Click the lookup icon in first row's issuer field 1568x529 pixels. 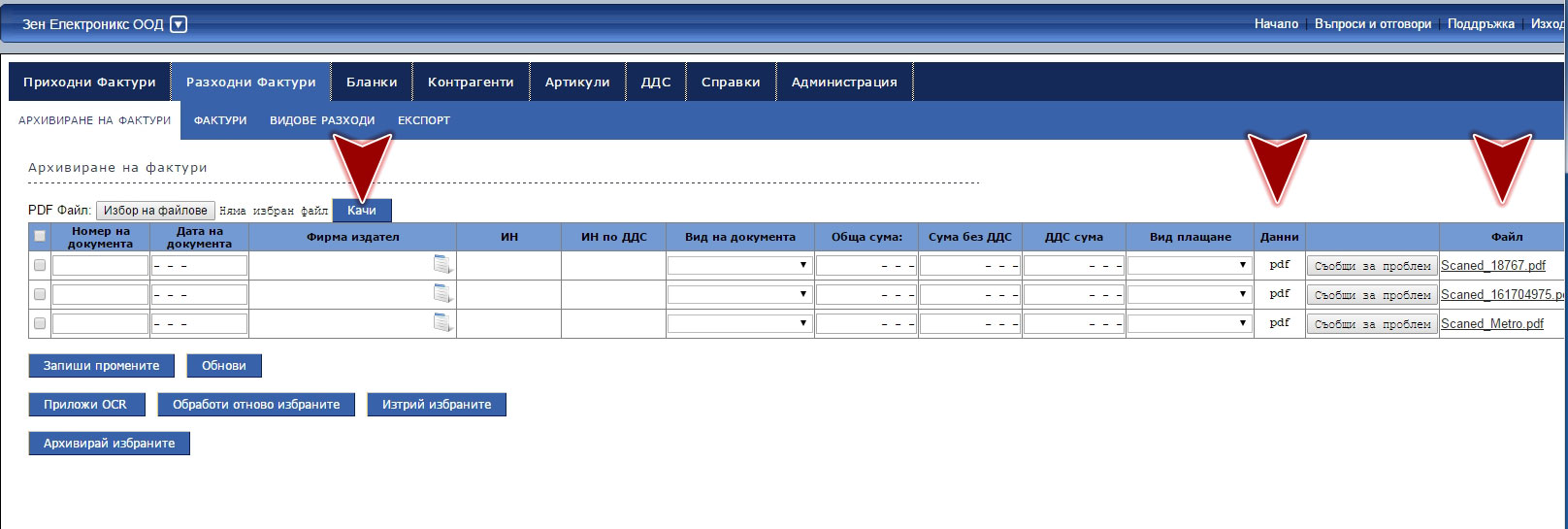(442, 265)
